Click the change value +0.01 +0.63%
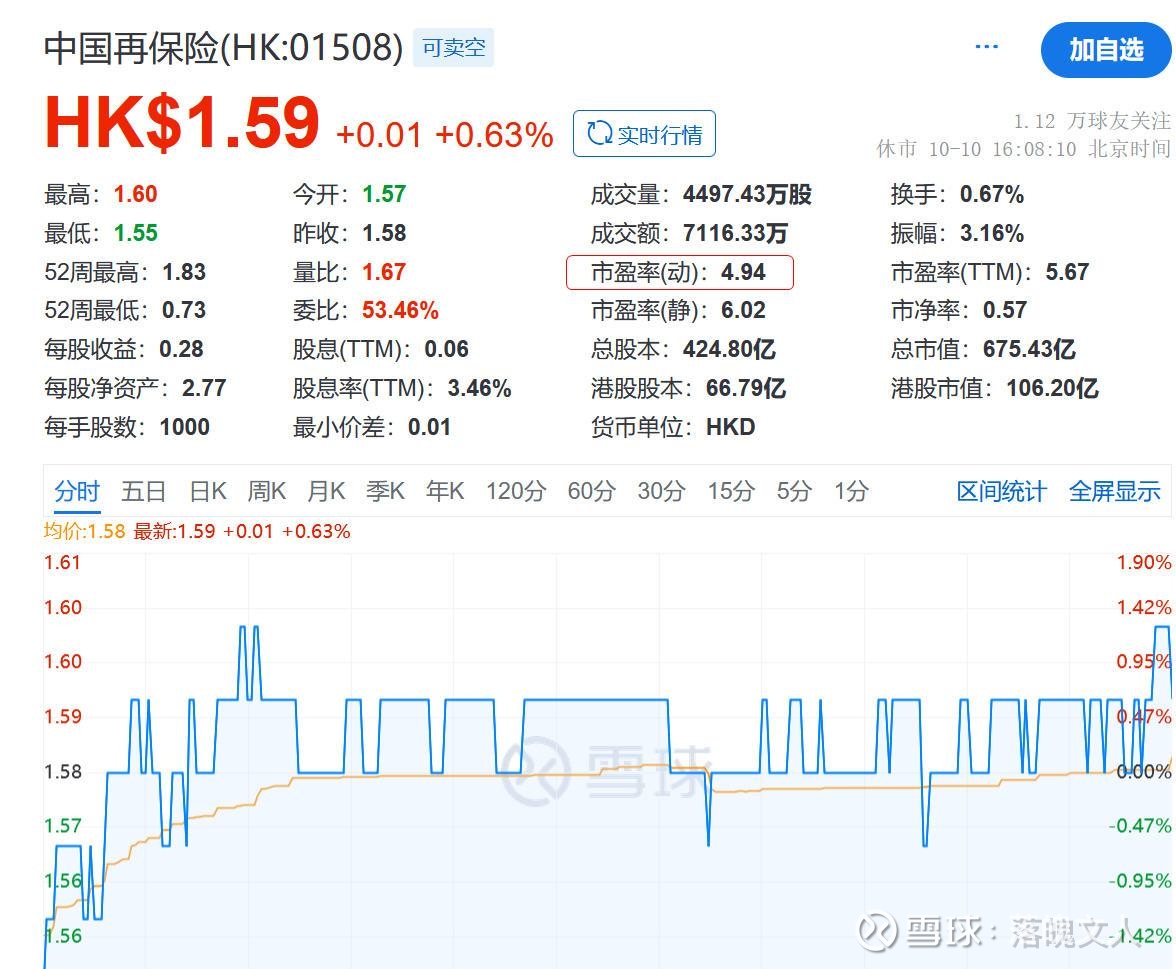Viewport: 1176px width, 969px height. tap(445, 136)
